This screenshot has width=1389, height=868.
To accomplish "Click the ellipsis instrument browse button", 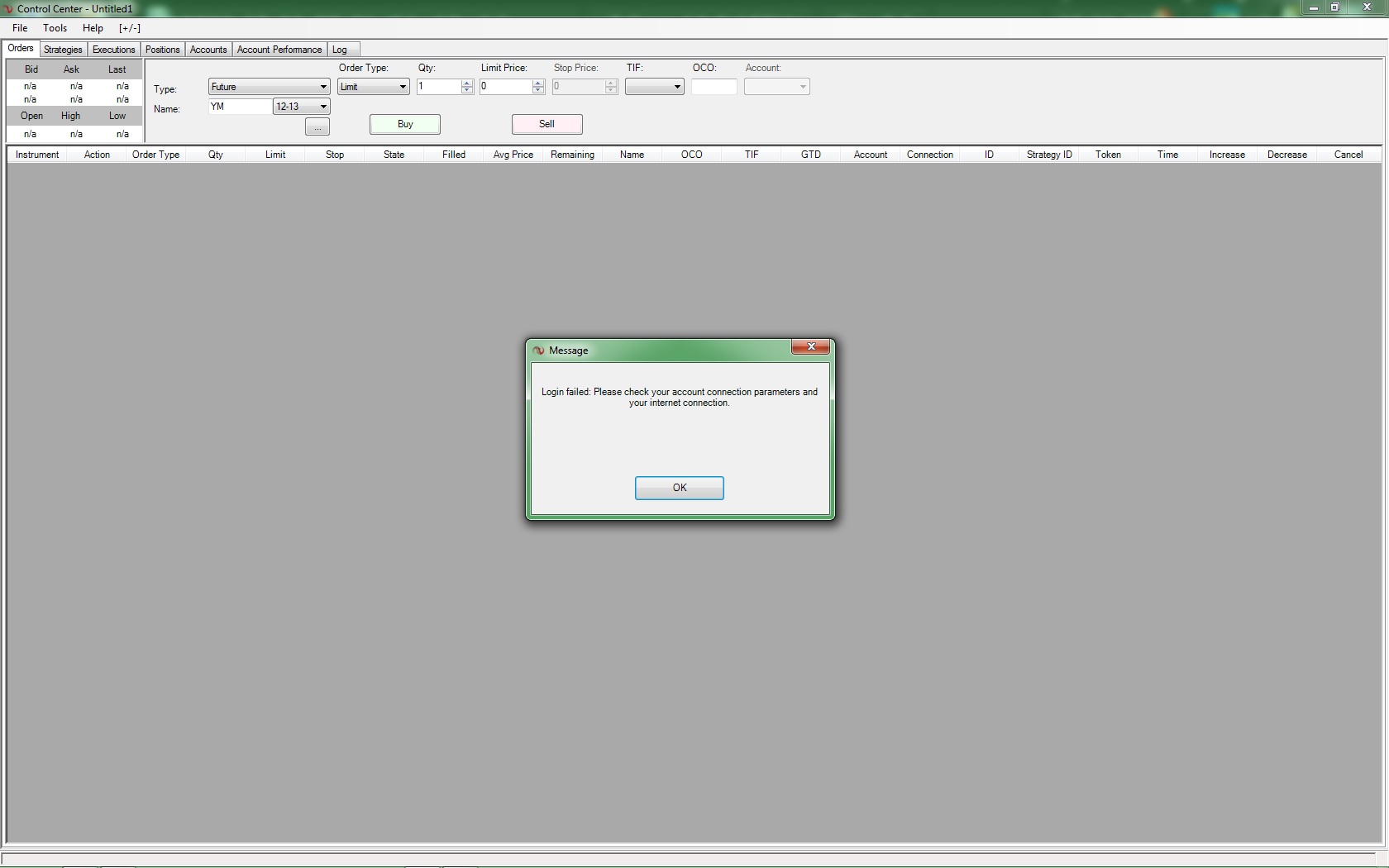I will coord(317,127).
